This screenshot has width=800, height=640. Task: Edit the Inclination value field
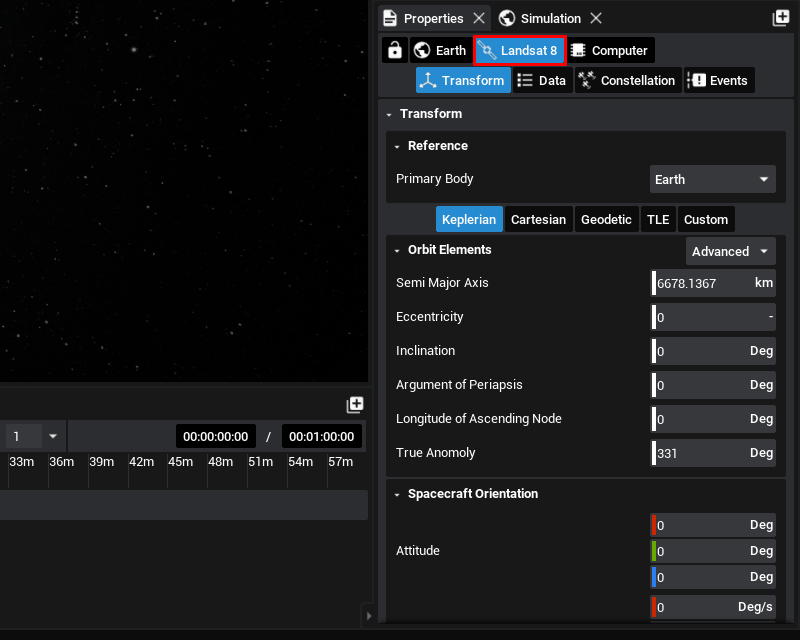(x=713, y=351)
